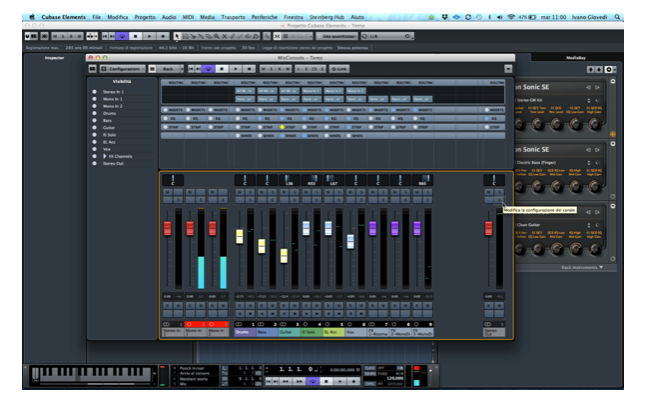
Task: Click Fast Forward in bottom transport panel
Action: pos(299,381)
